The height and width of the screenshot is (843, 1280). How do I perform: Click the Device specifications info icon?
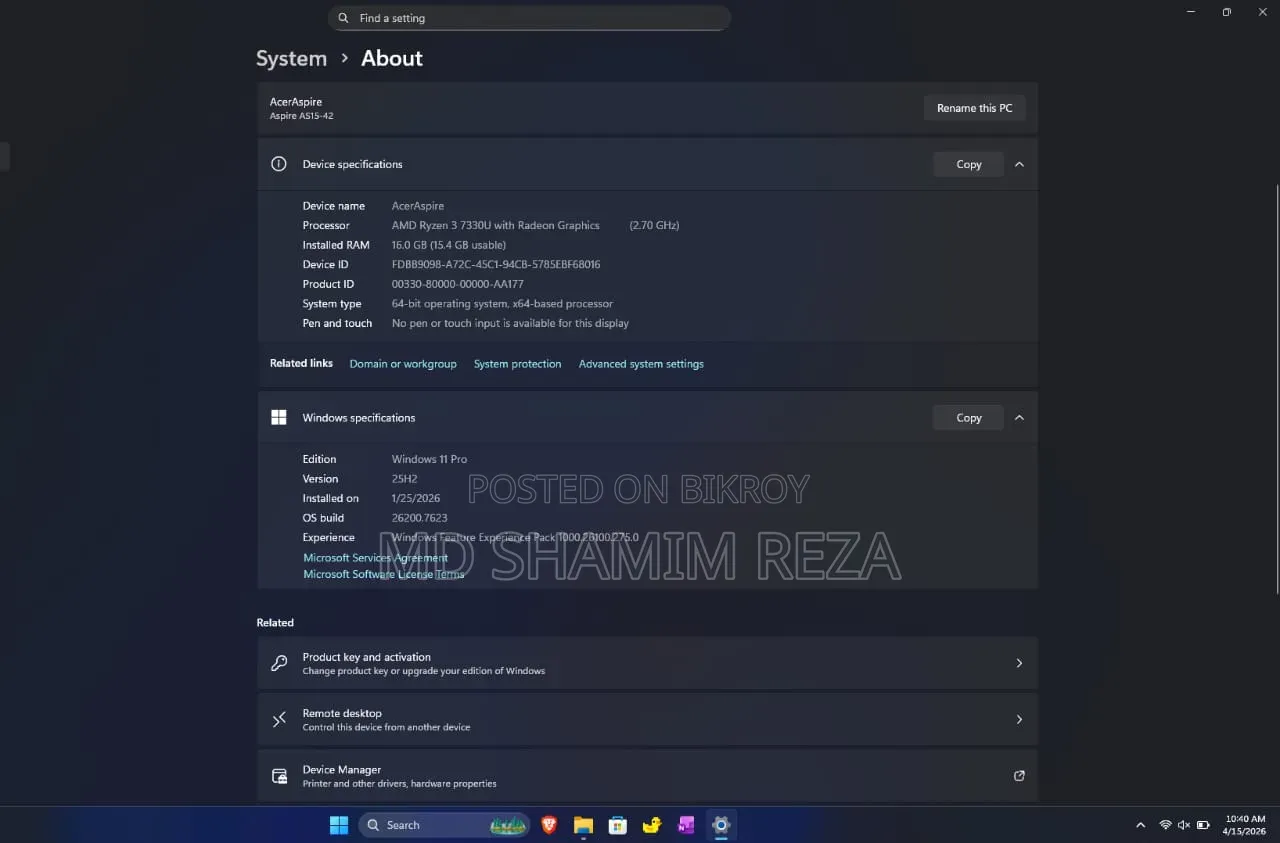pyautogui.click(x=279, y=164)
